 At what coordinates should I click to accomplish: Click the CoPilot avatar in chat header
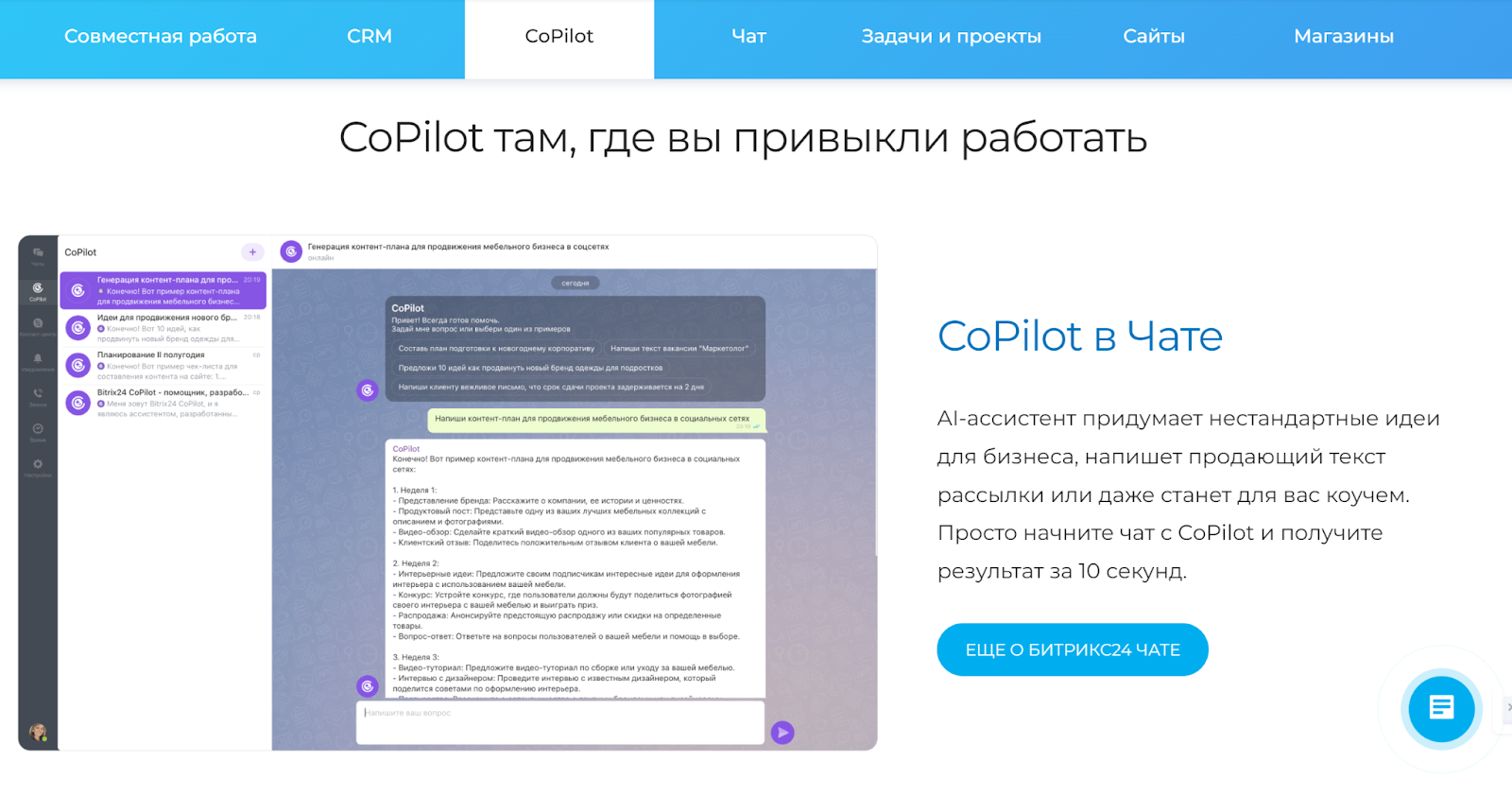click(291, 251)
